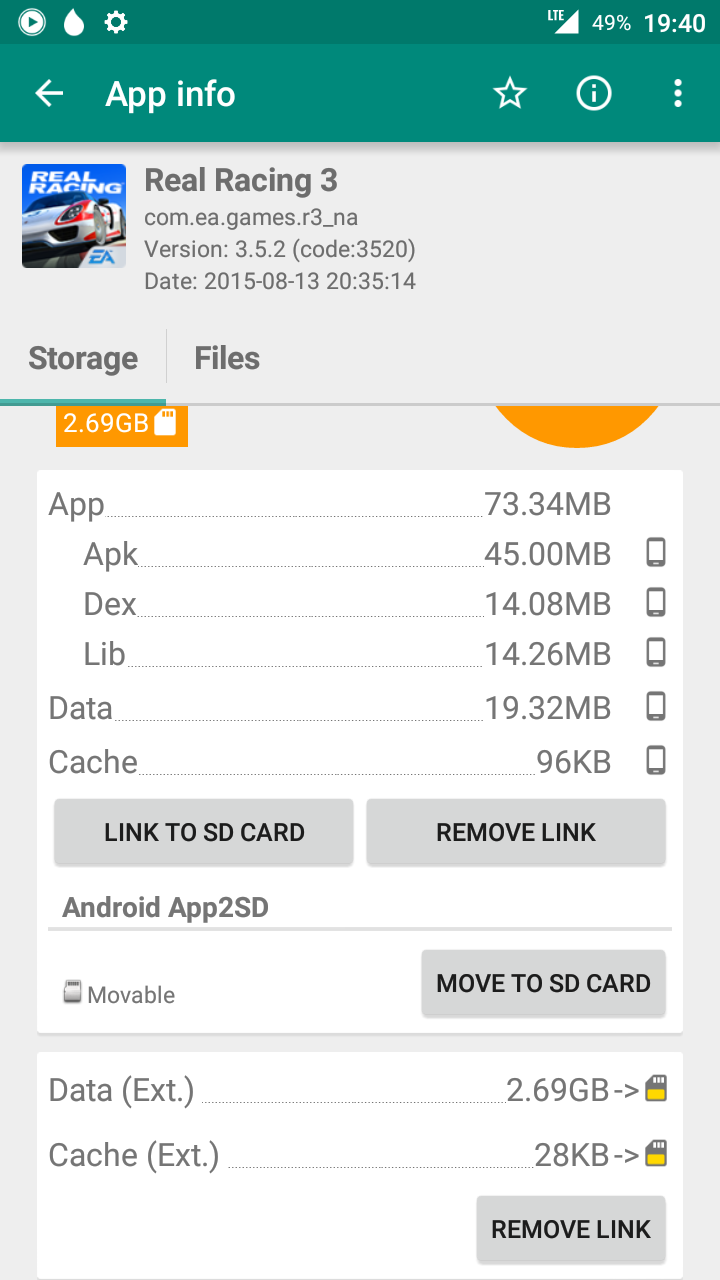The height and width of the screenshot is (1280, 720).
Task: Tap the phone icon next to Data
Action: pos(656,707)
